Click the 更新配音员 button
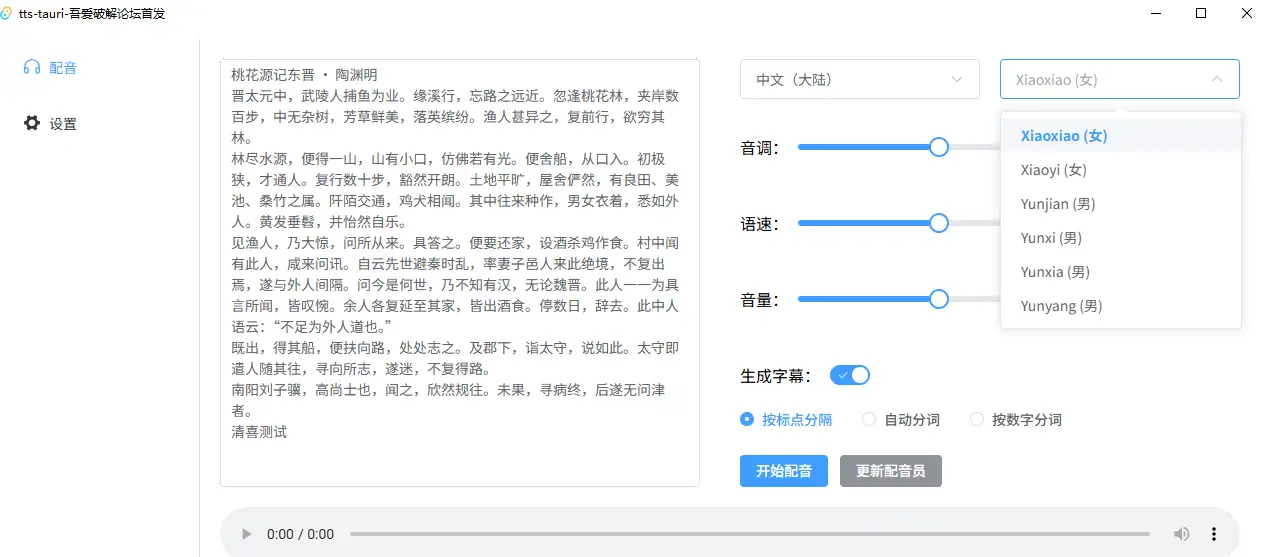This screenshot has height=557, width=1269. pos(890,471)
